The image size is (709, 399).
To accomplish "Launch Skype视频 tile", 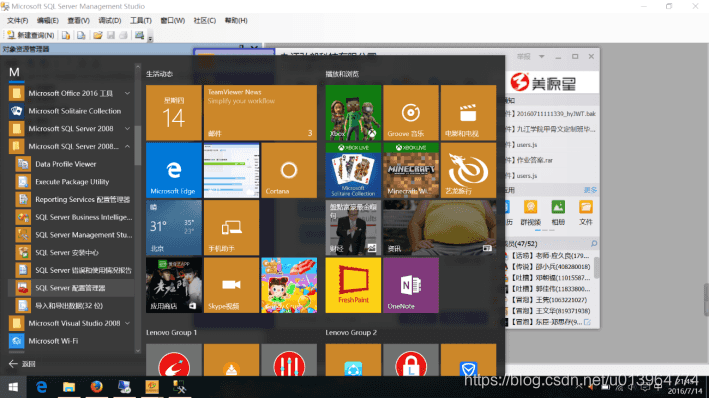I will [231, 285].
